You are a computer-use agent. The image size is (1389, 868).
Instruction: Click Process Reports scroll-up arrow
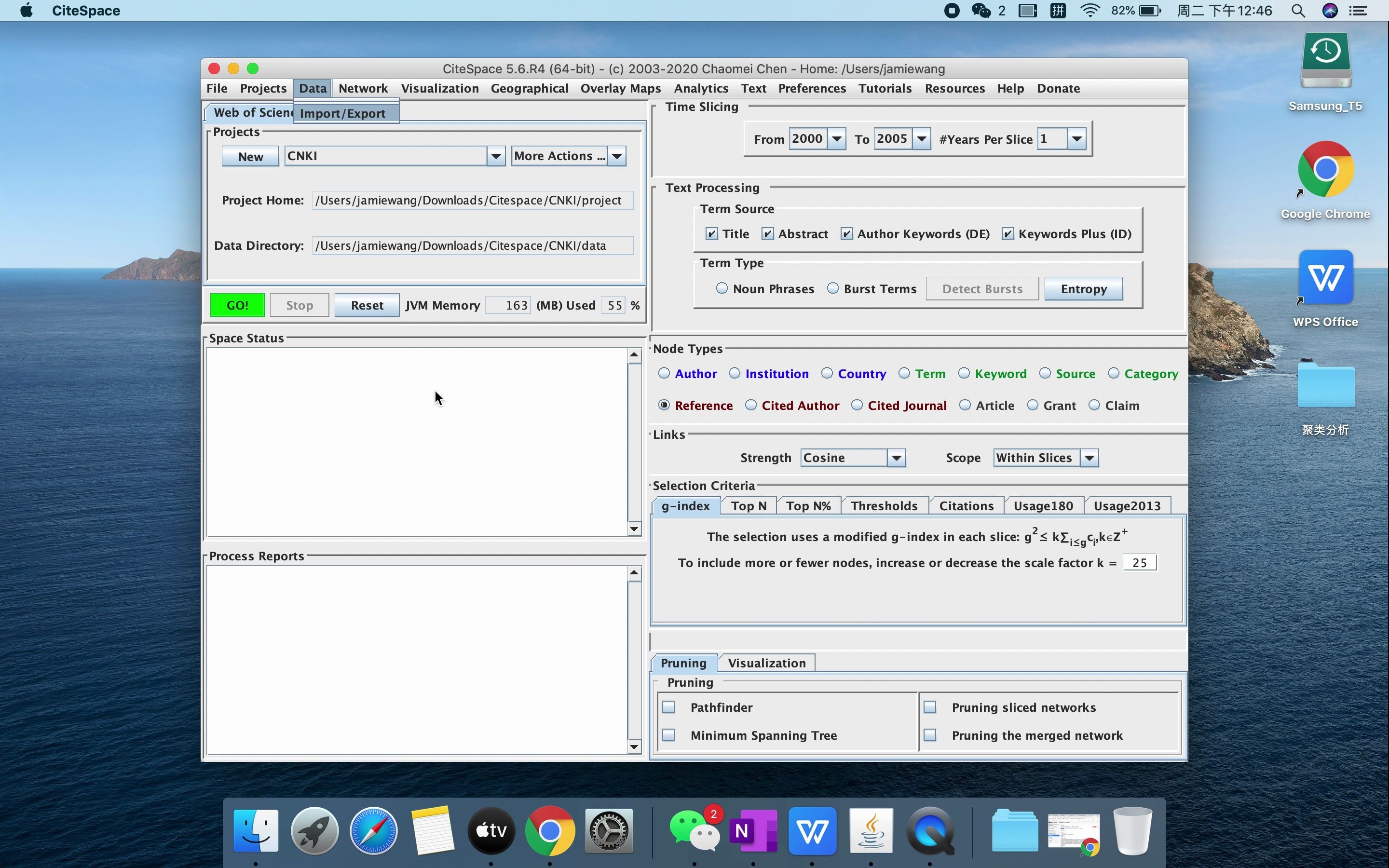[634, 573]
